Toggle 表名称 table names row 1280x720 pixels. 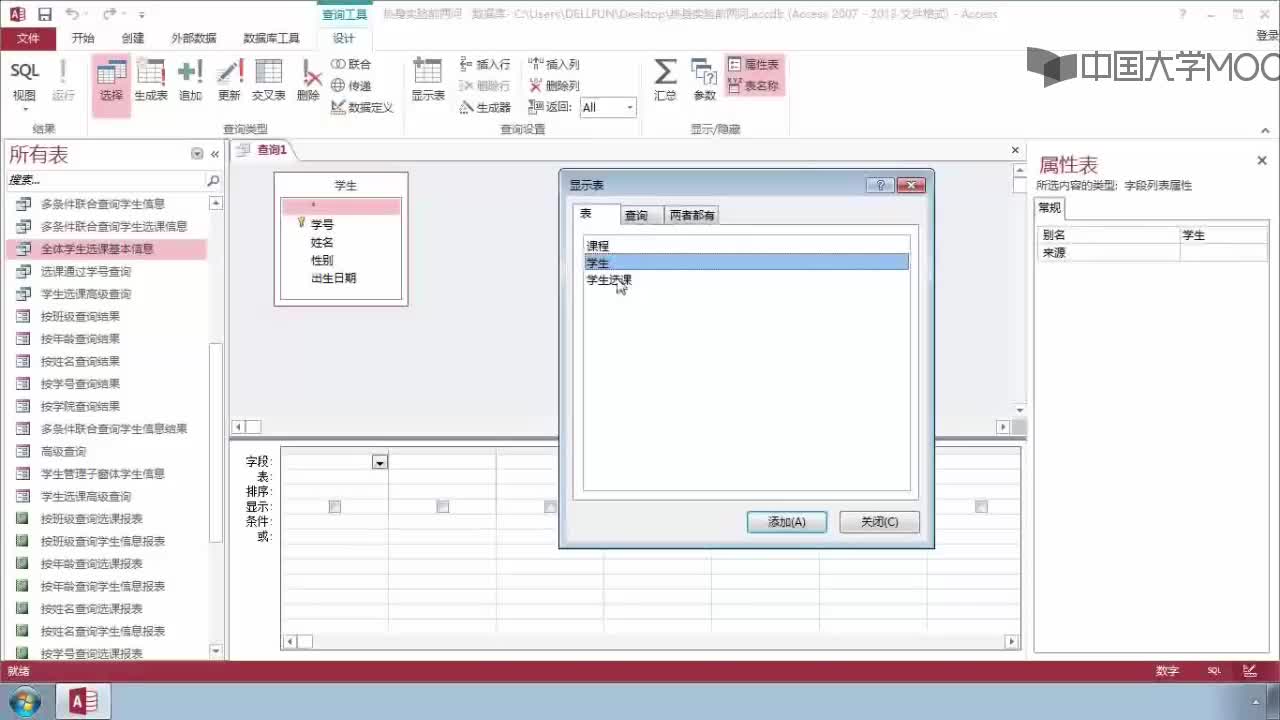pyautogui.click(x=754, y=86)
